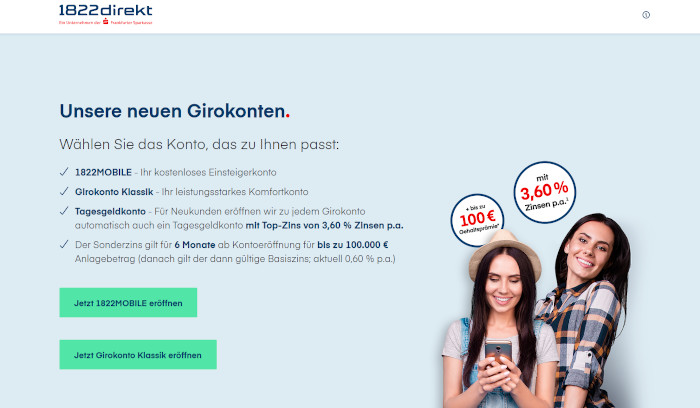The height and width of the screenshot is (408, 700).
Task: Click the bold 1822MOBILE label
Action: tap(103, 172)
